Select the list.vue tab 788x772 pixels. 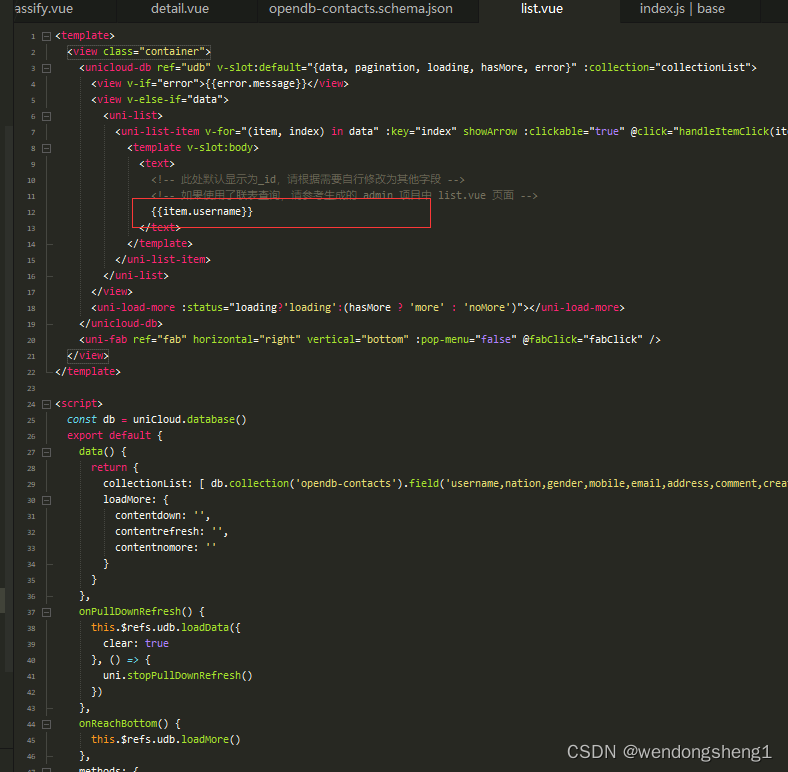(542, 9)
